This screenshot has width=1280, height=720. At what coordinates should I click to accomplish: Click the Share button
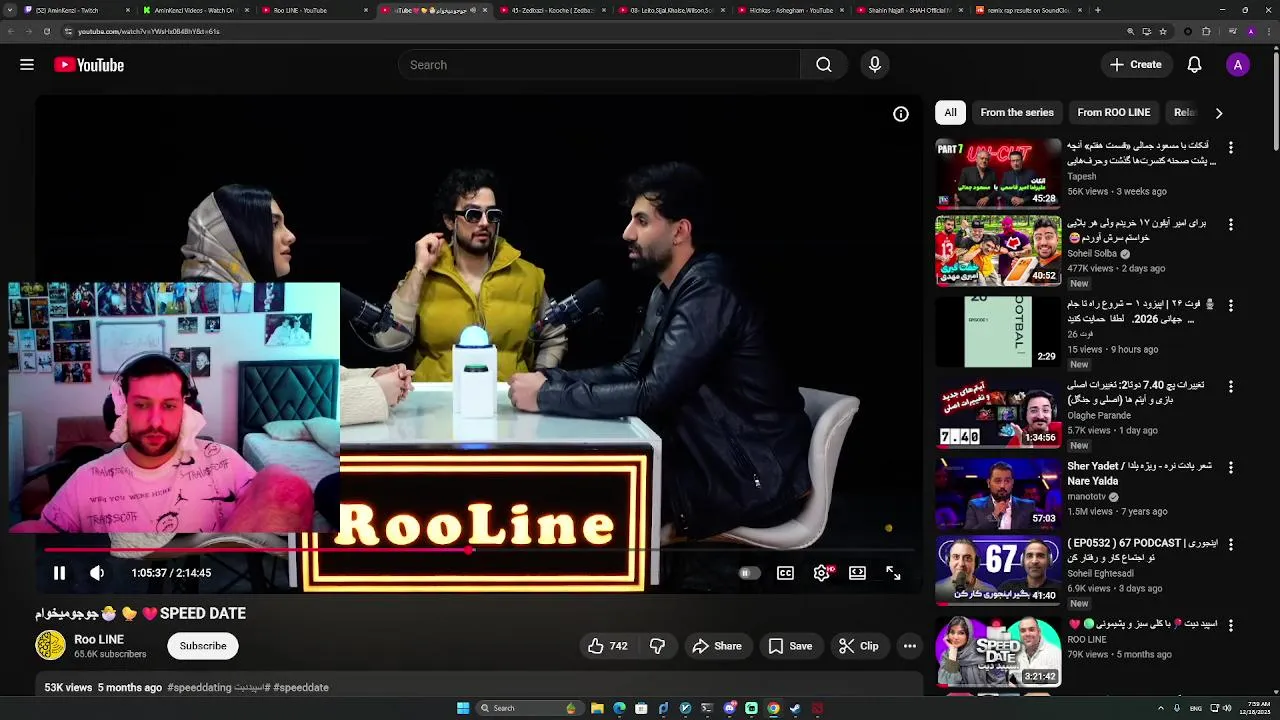coord(717,646)
